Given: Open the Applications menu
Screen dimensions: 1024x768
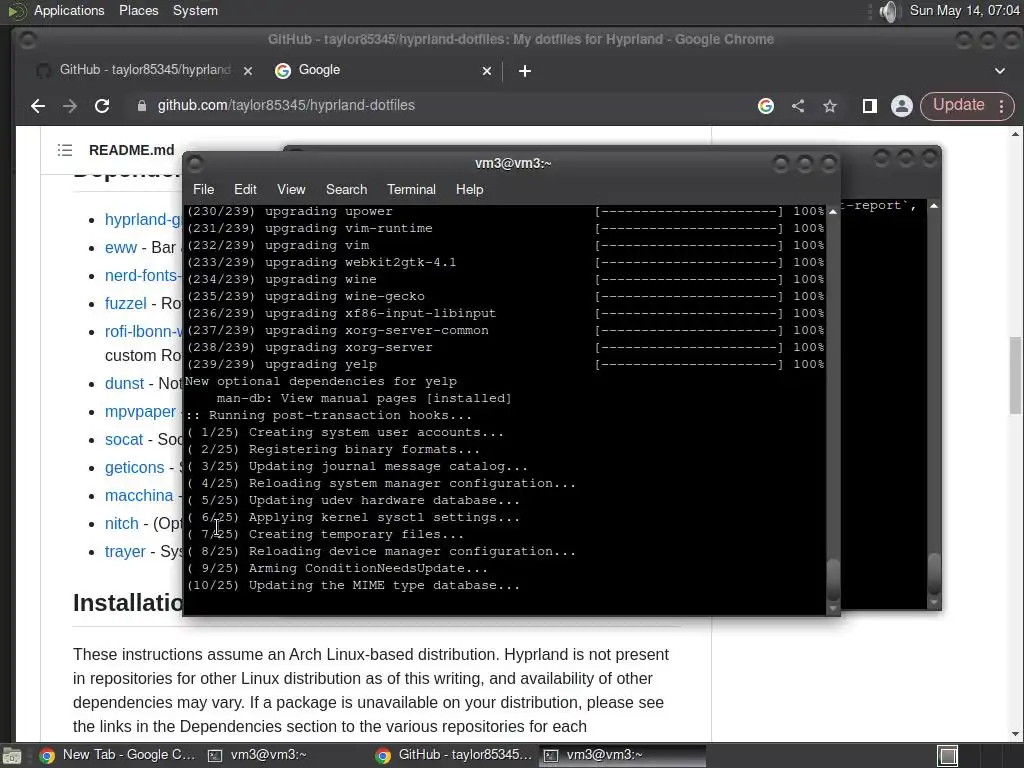Looking at the screenshot, I should pyautogui.click(x=69, y=10).
